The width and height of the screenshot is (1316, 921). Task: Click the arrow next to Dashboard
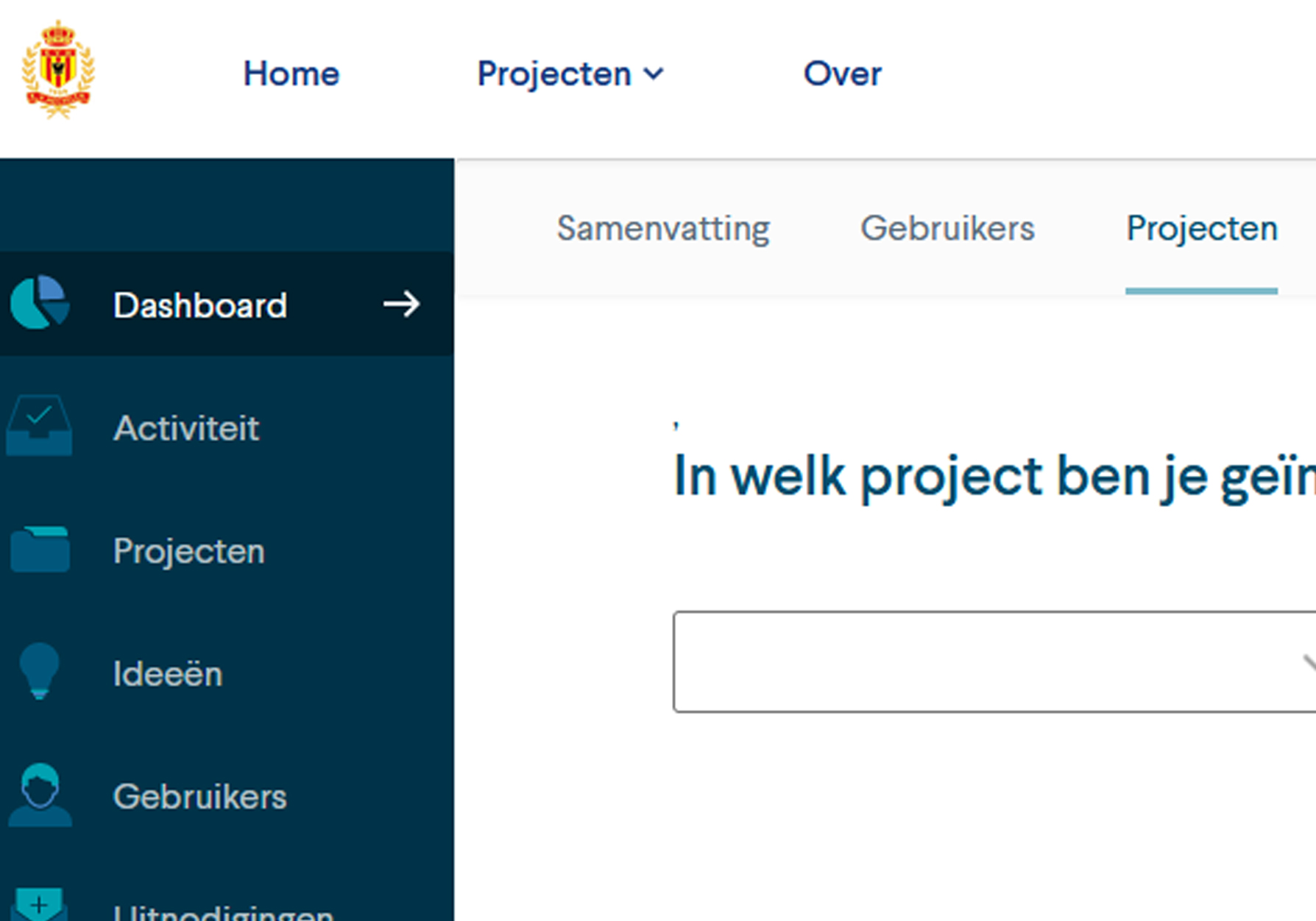pos(401,304)
